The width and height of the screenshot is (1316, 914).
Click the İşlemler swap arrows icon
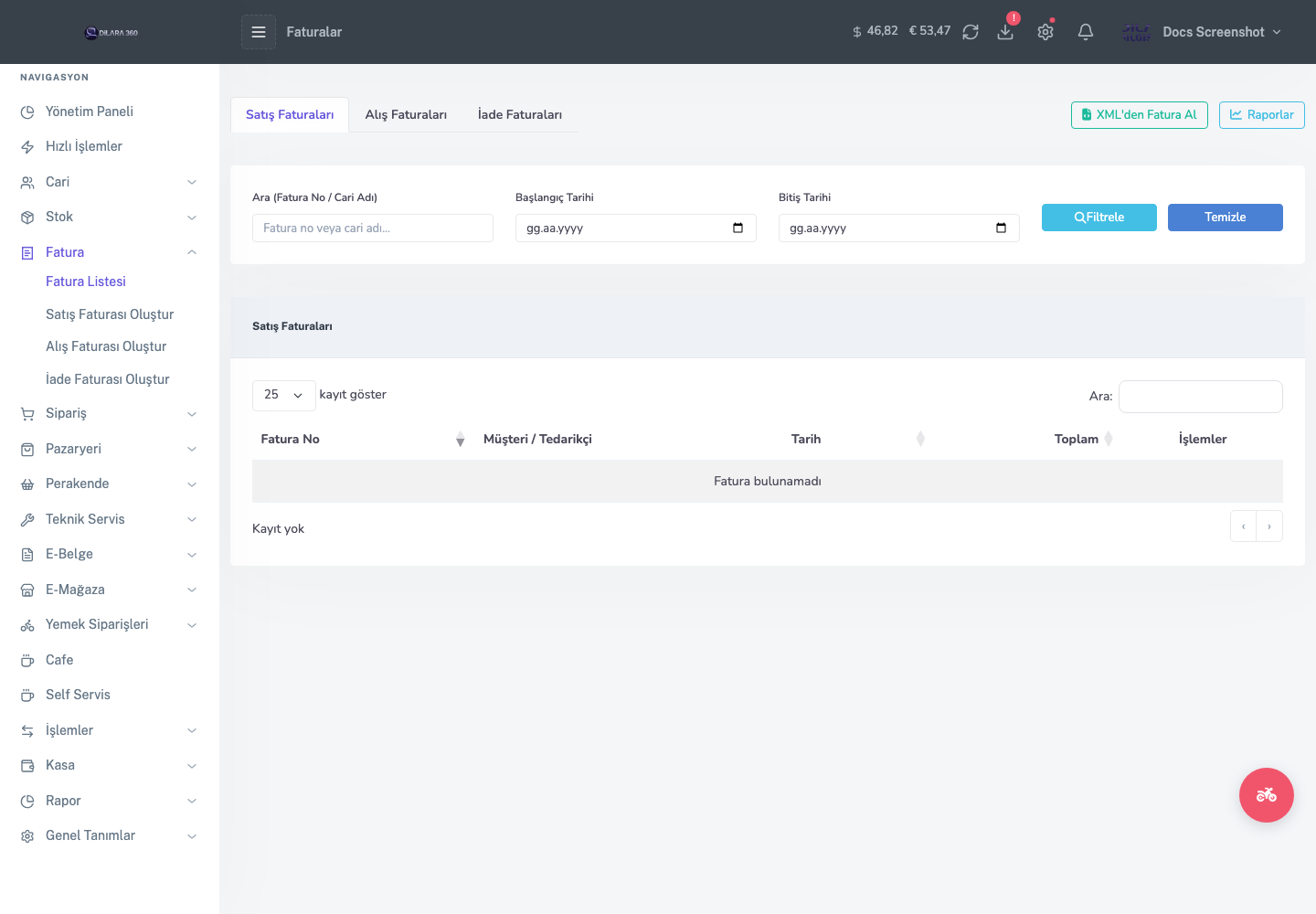point(27,731)
